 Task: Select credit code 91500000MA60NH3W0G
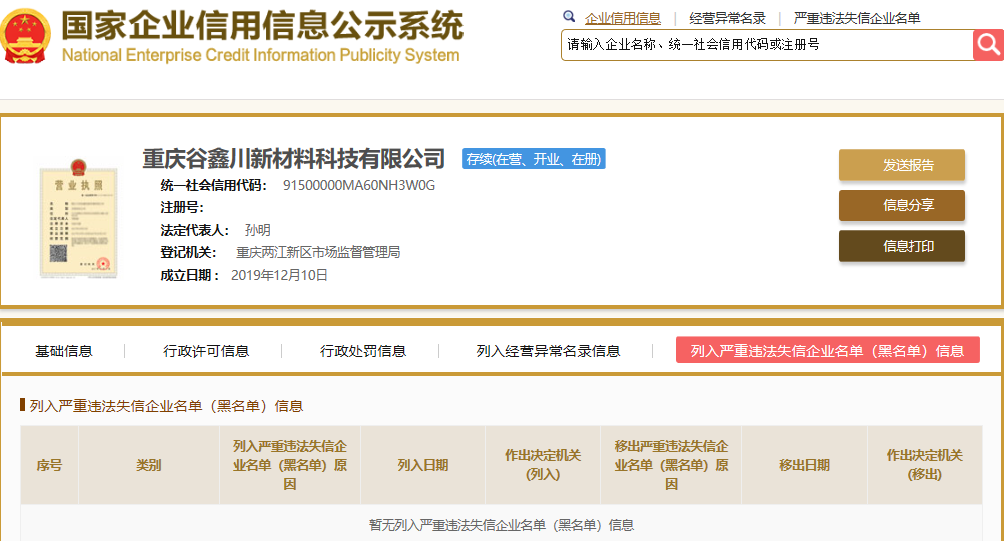click(x=359, y=186)
